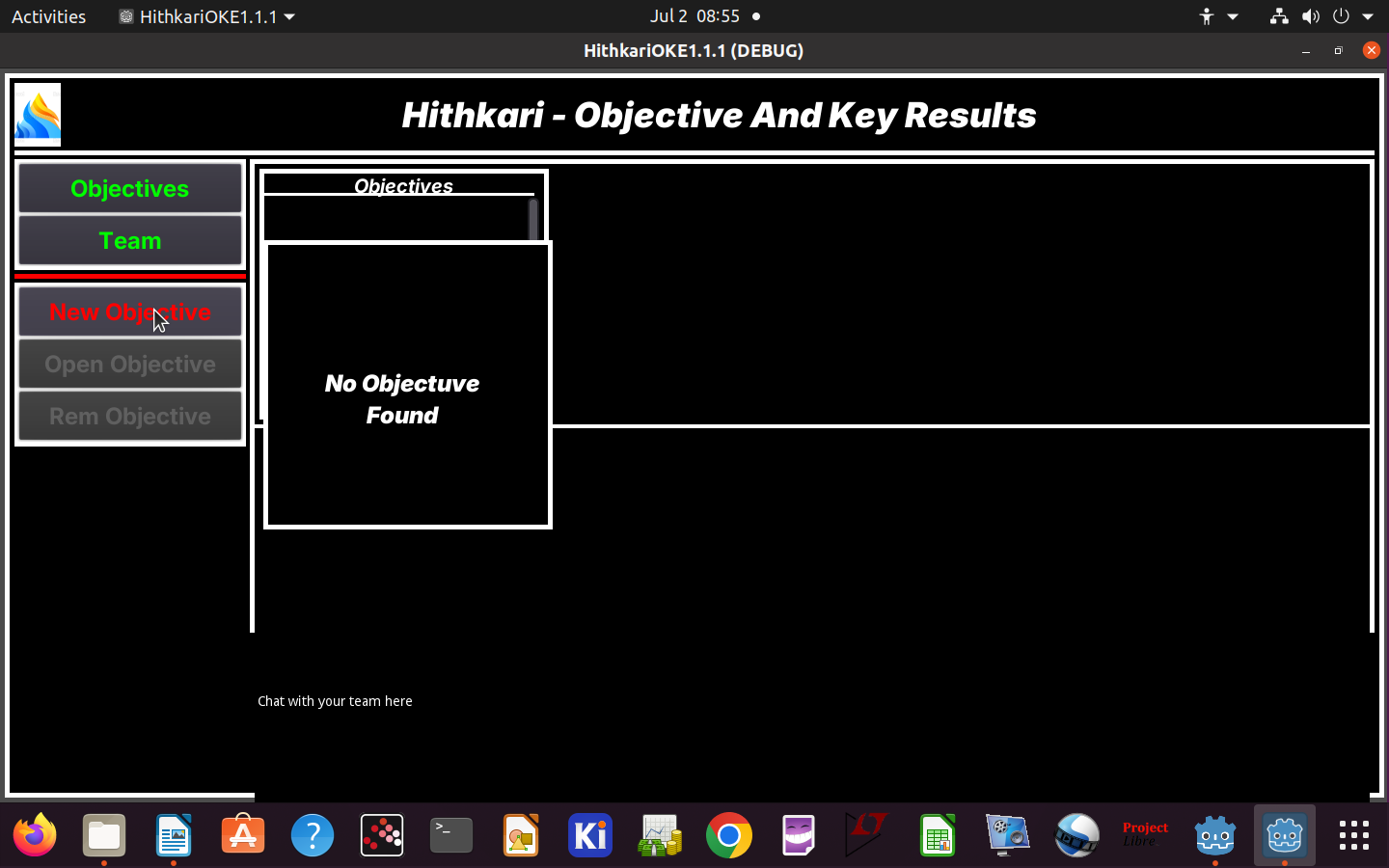The height and width of the screenshot is (868, 1389).
Task: Create a New Objective
Action: (130, 312)
